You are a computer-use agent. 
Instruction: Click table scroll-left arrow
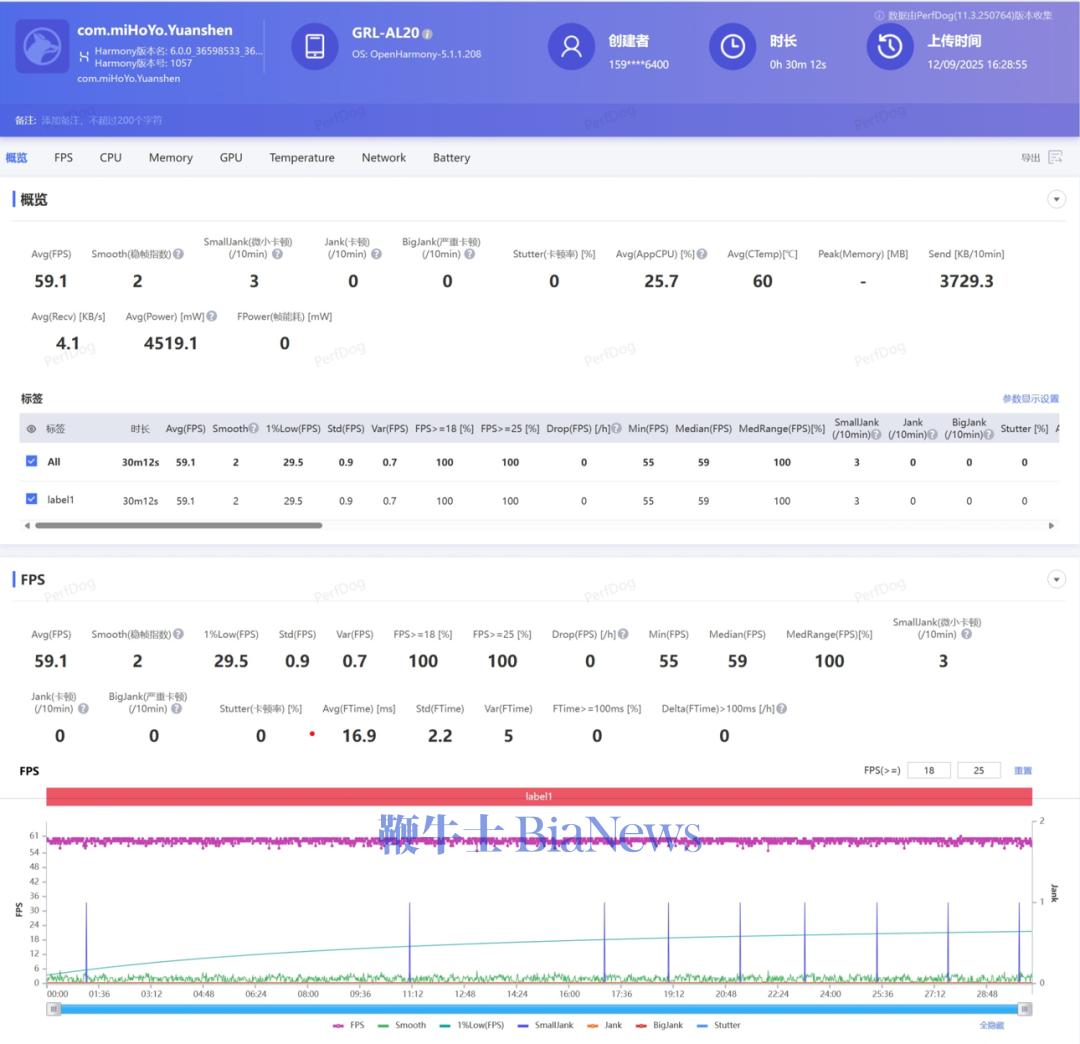(27, 525)
